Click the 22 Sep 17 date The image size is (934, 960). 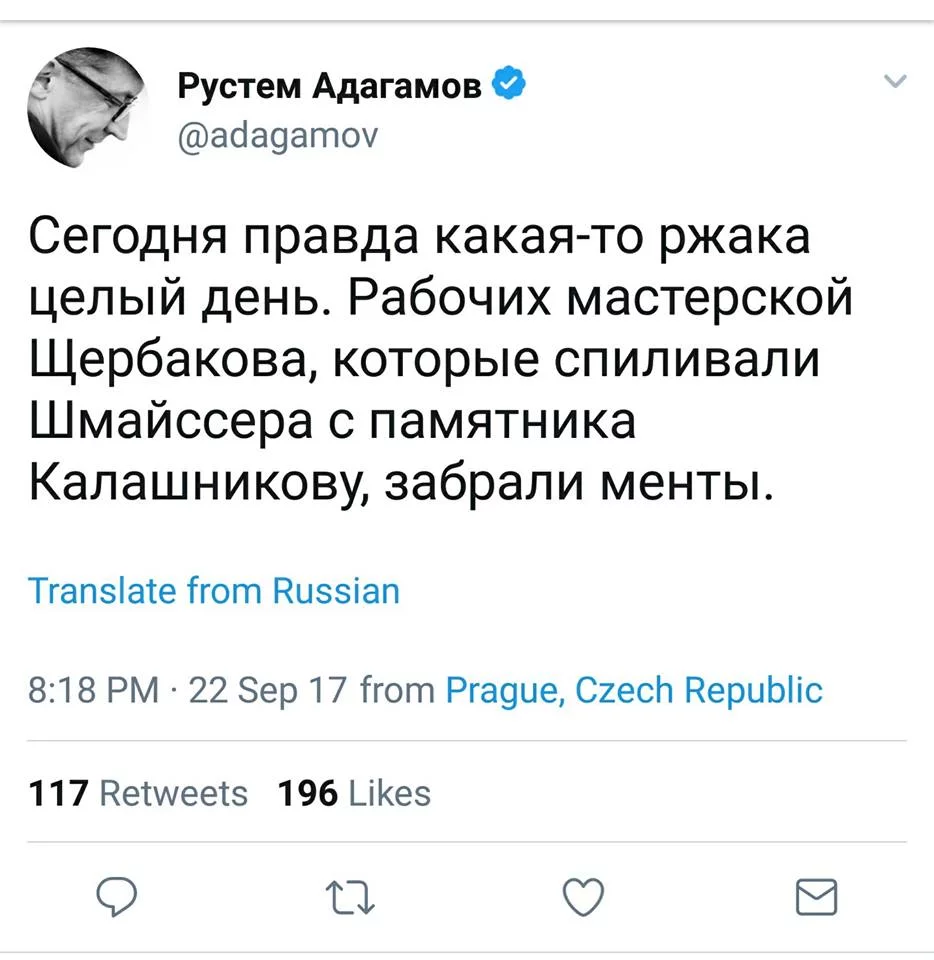click(x=268, y=691)
